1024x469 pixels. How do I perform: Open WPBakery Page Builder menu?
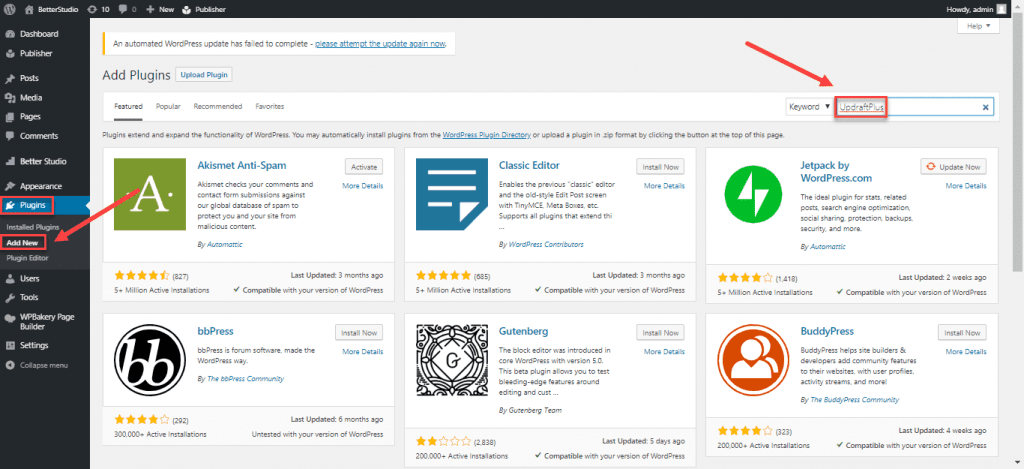tap(46, 321)
